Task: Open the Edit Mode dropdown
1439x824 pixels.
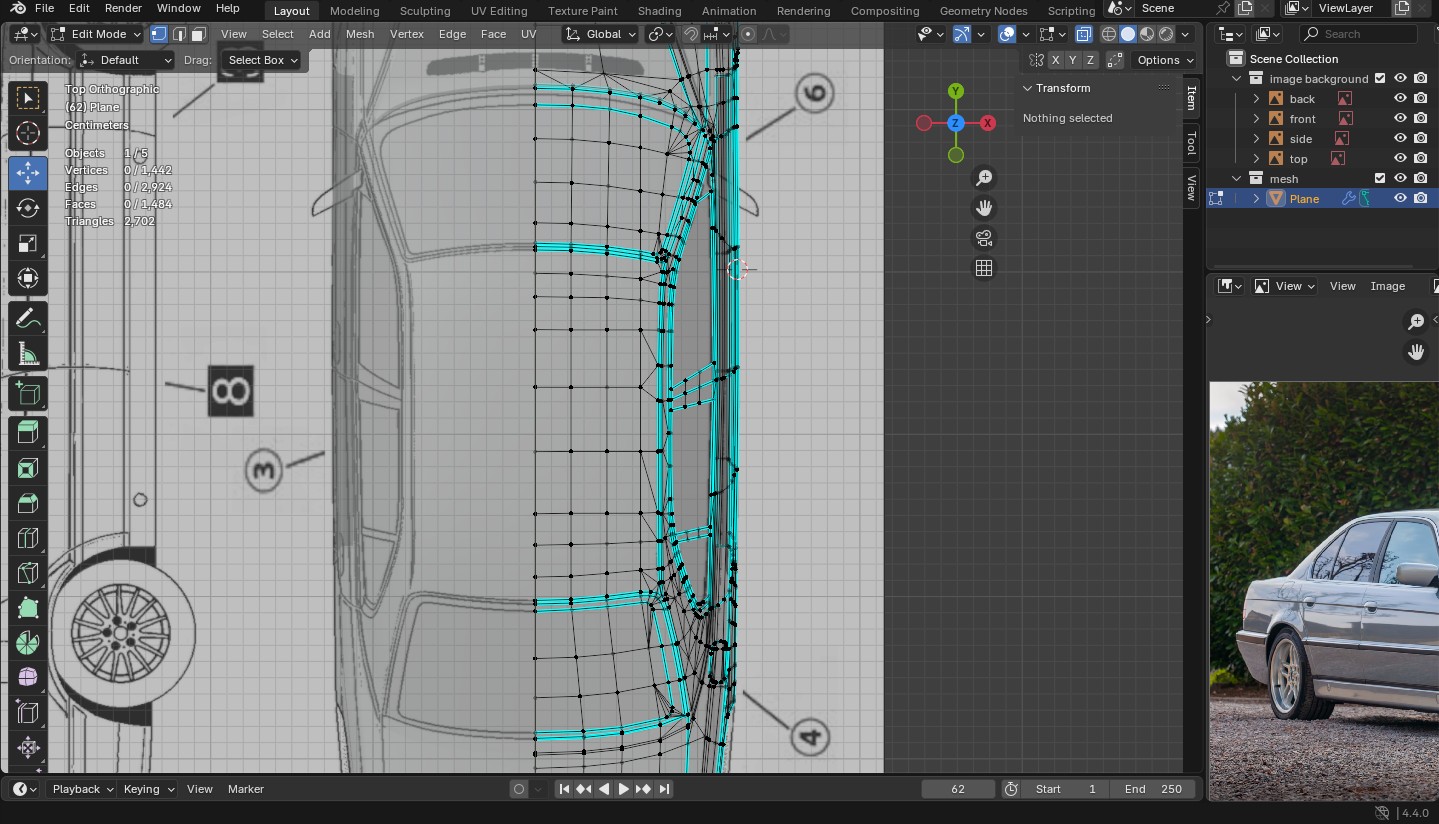Action: [98, 34]
